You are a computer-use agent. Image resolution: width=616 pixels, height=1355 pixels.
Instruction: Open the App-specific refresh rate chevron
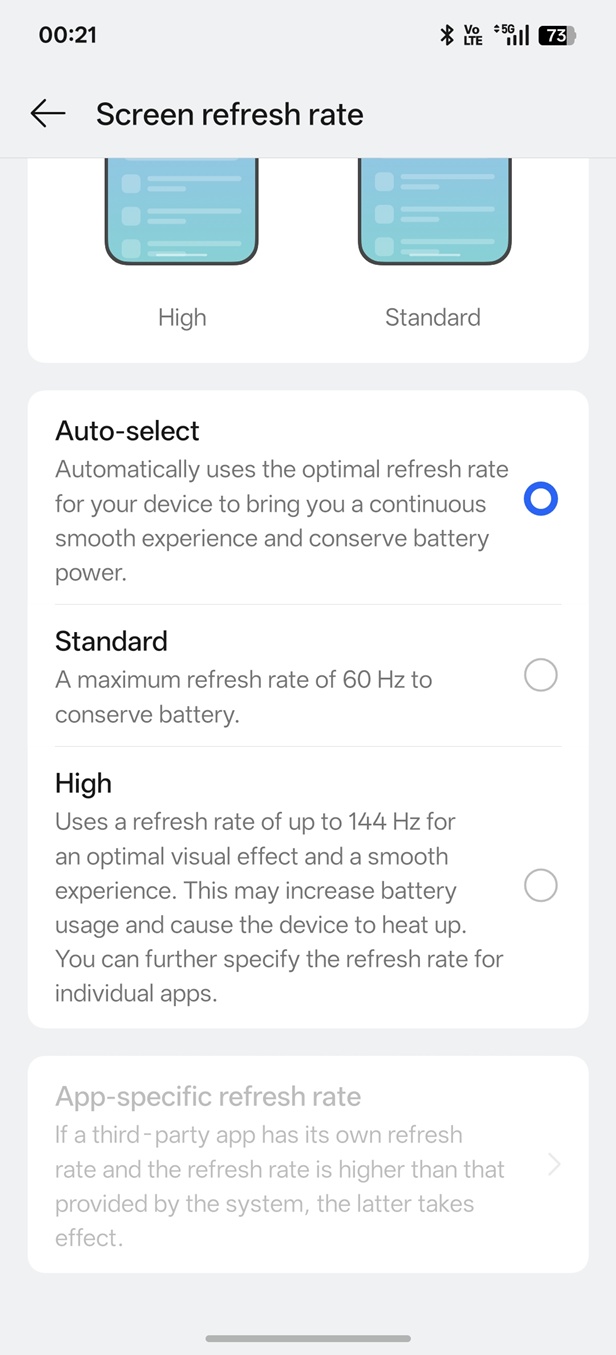pos(554,1165)
